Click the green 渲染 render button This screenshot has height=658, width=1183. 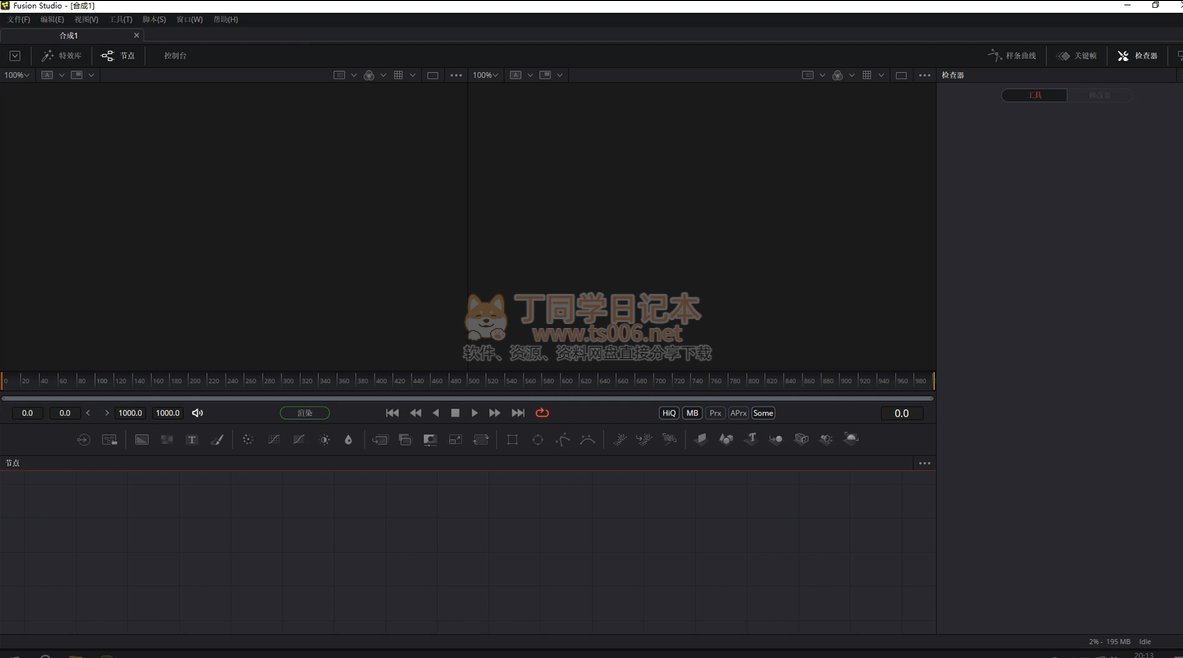[x=304, y=413]
